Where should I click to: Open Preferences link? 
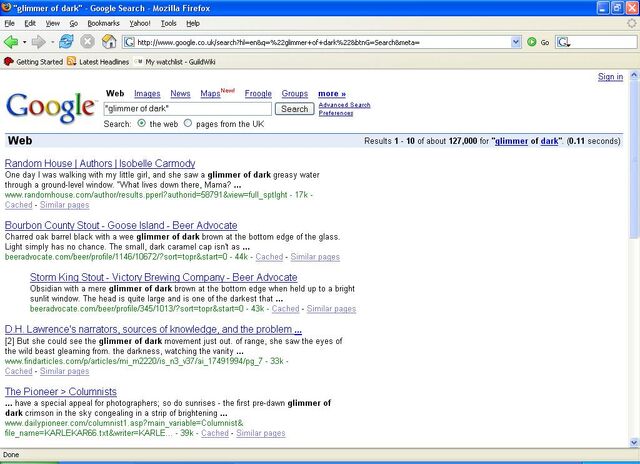[336, 113]
